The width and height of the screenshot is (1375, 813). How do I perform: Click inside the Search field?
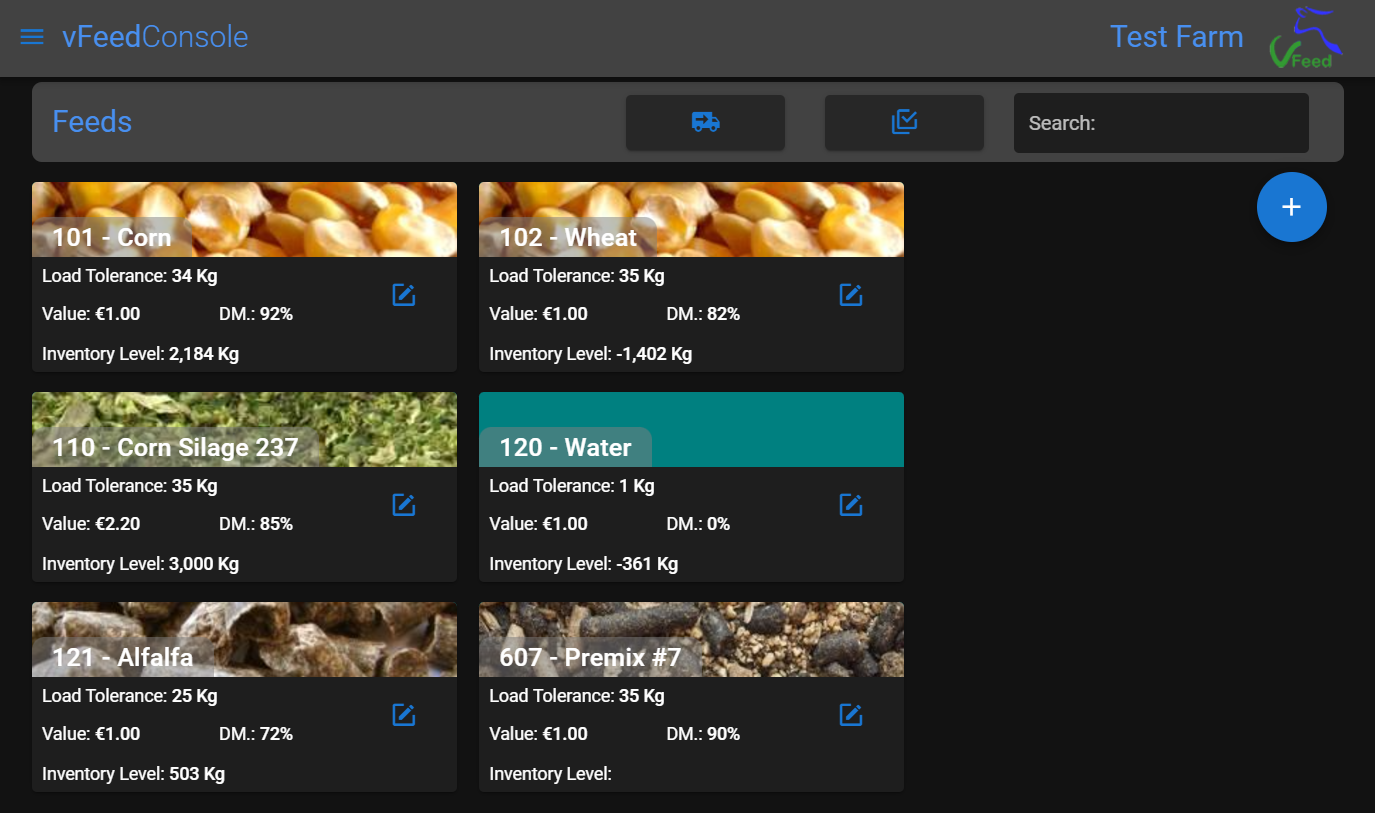click(x=1160, y=122)
